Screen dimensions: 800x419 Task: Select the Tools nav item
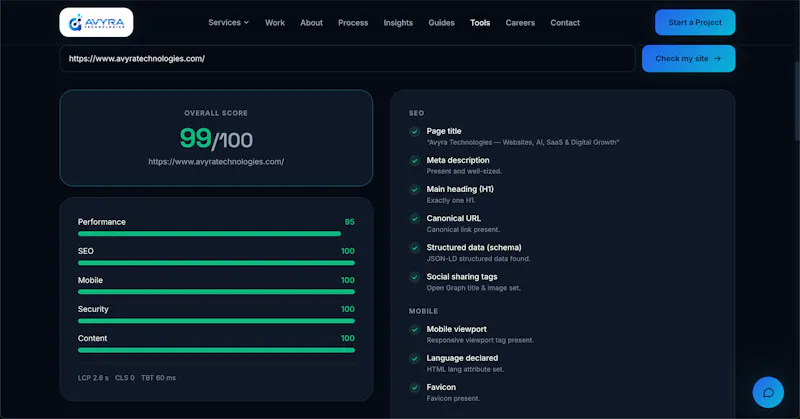coord(480,22)
